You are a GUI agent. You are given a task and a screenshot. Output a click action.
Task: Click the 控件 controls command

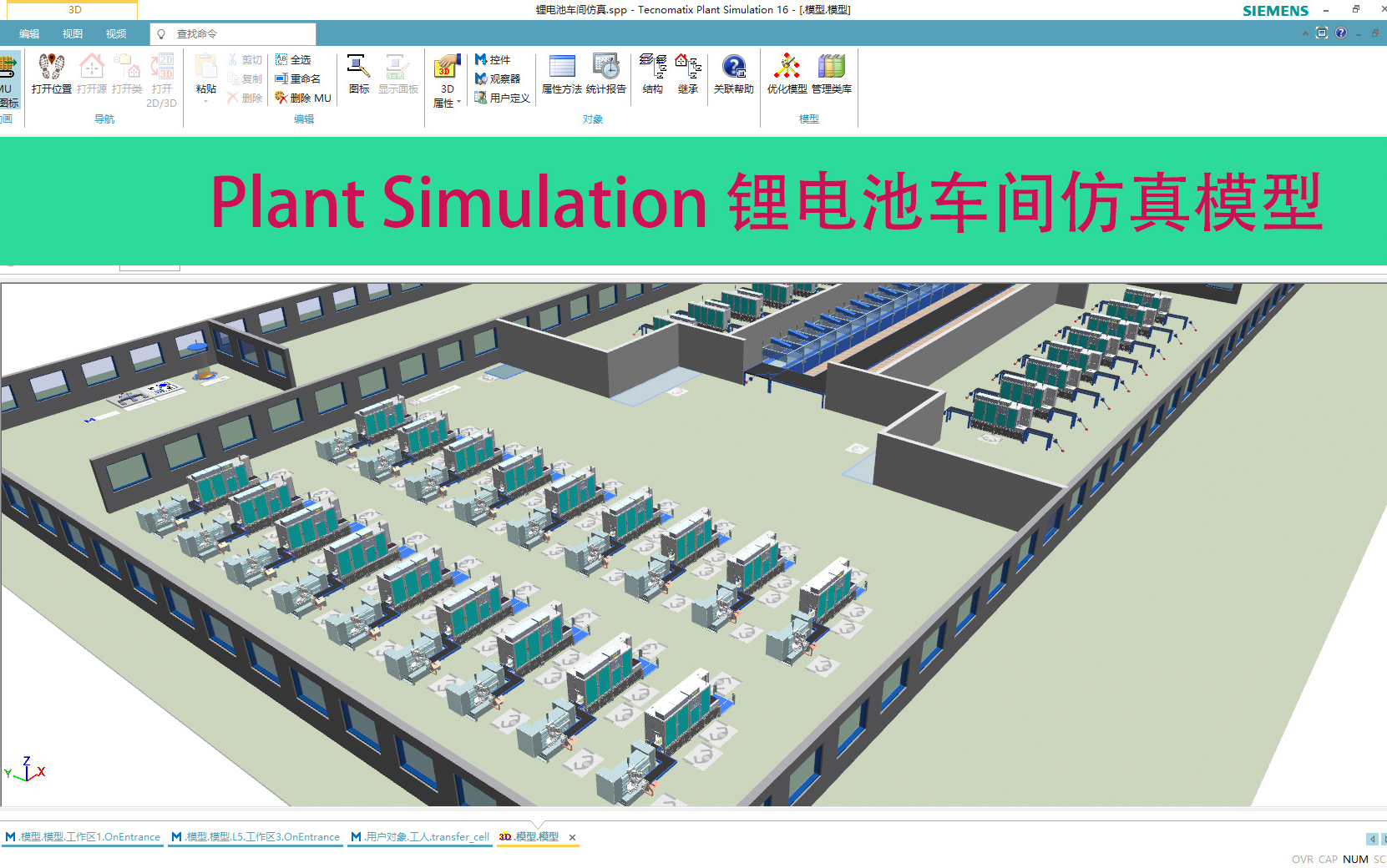pos(493,60)
